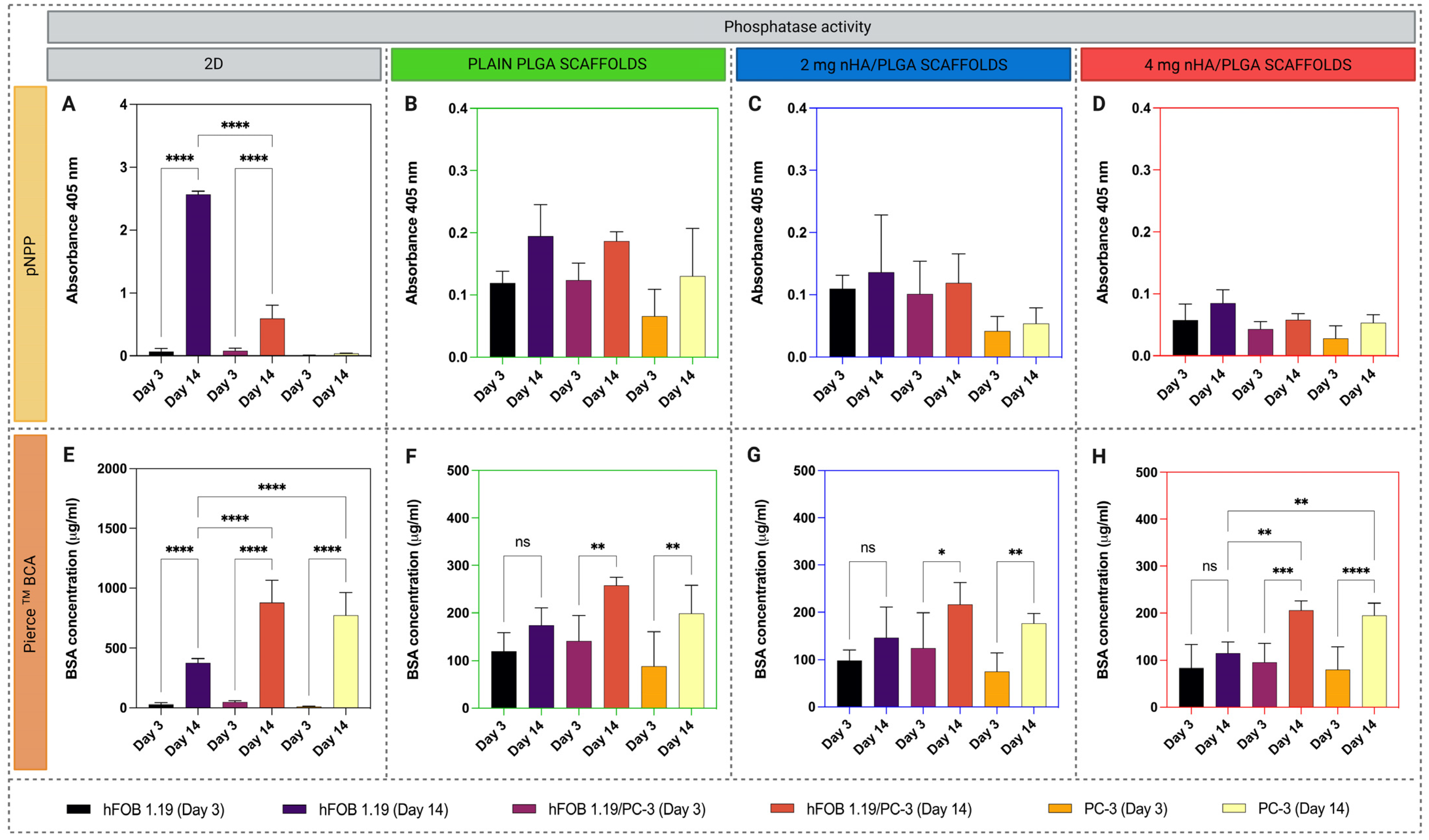The width and height of the screenshot is (1429, 840).
Task: Click the yellow PC-3 Day 14 legend swatch
Action: [1234, 809]
